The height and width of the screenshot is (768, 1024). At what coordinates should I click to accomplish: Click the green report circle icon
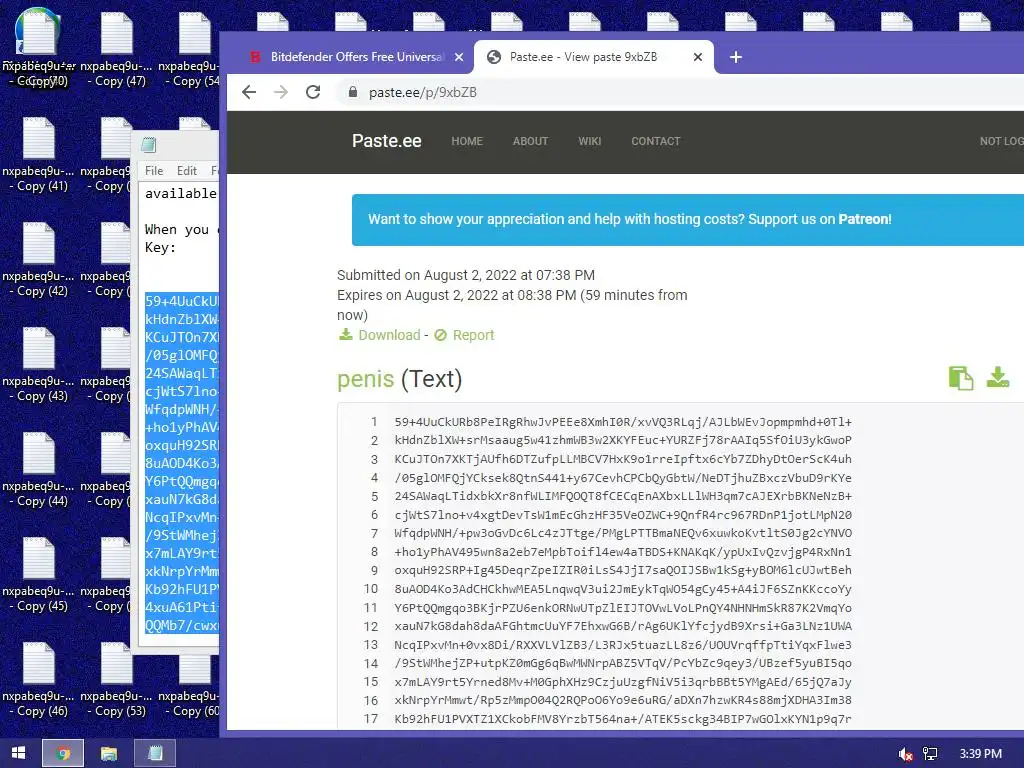pos(441,335)
